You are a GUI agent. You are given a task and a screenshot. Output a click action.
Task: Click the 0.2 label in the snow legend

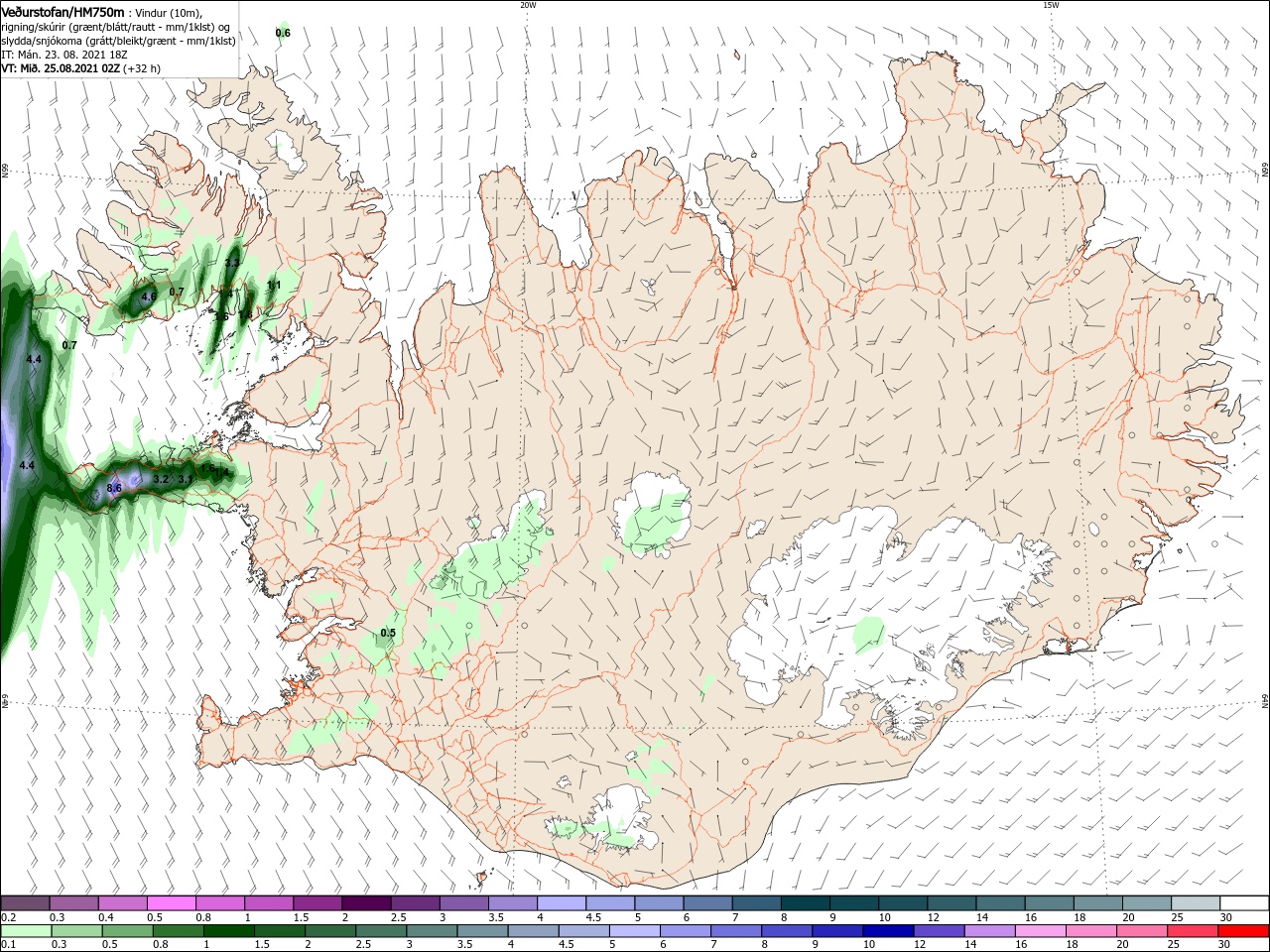click(x=8, y=917)
